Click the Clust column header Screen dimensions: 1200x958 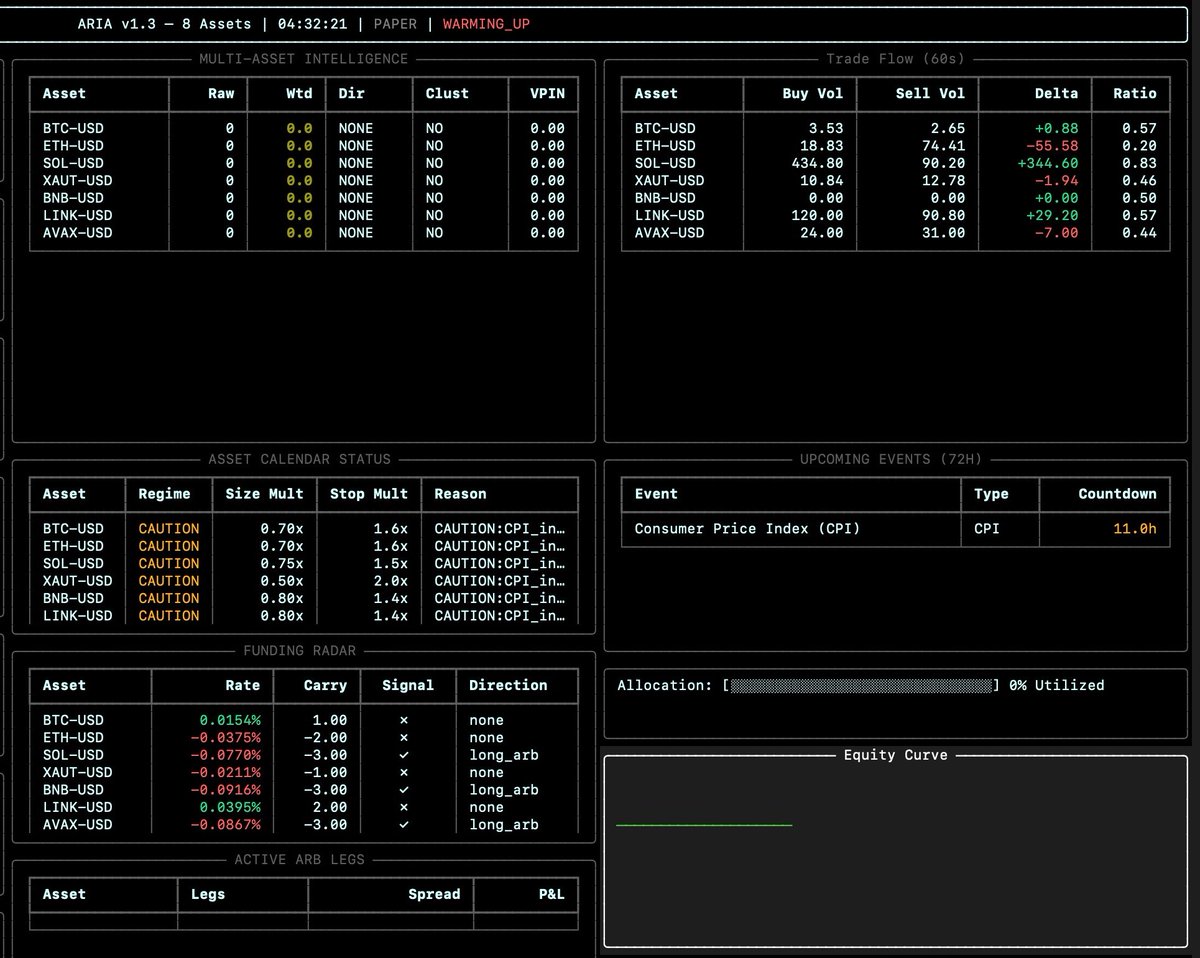coord(447,93)
